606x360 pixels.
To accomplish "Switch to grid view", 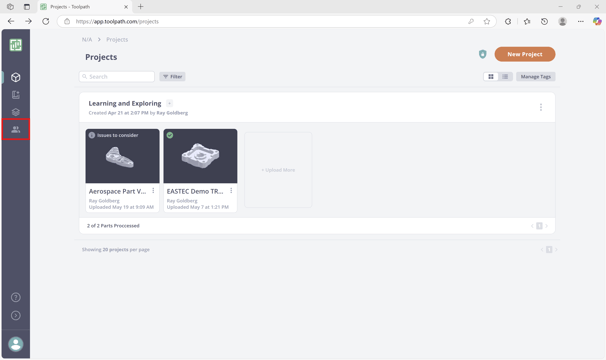I will (491, 77).
